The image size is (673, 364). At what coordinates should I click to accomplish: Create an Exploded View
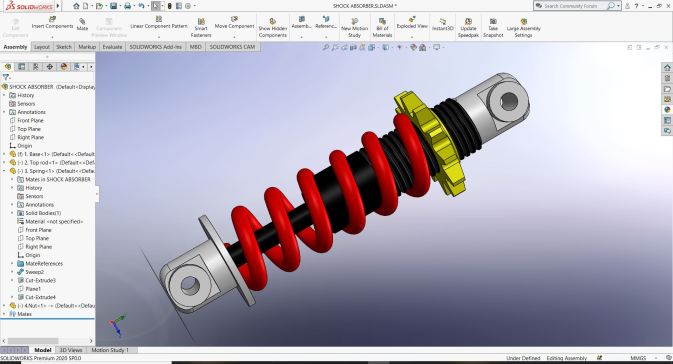(x=412, y=23)
